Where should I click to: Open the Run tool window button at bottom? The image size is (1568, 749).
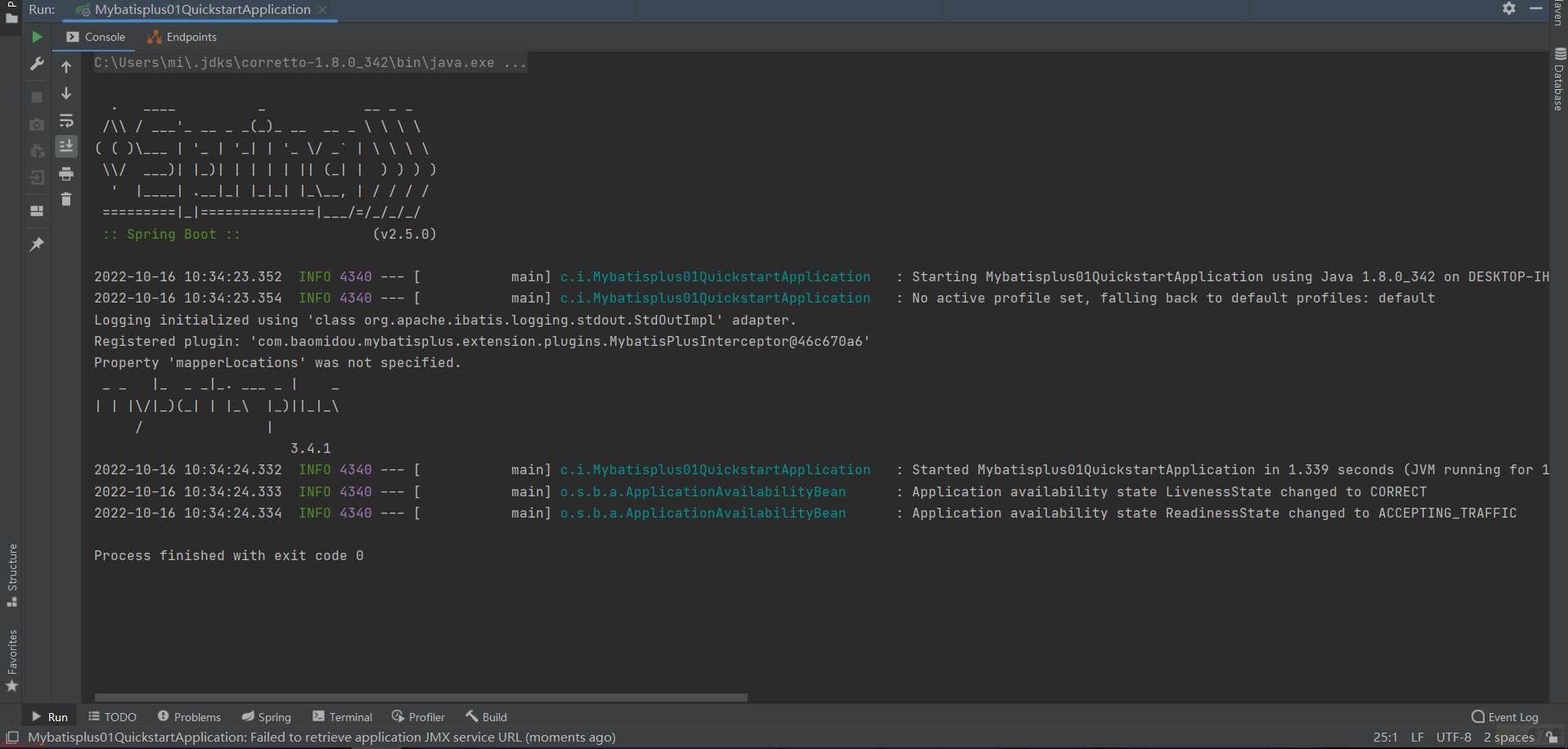pyautogui.click(x=50, y=717)
